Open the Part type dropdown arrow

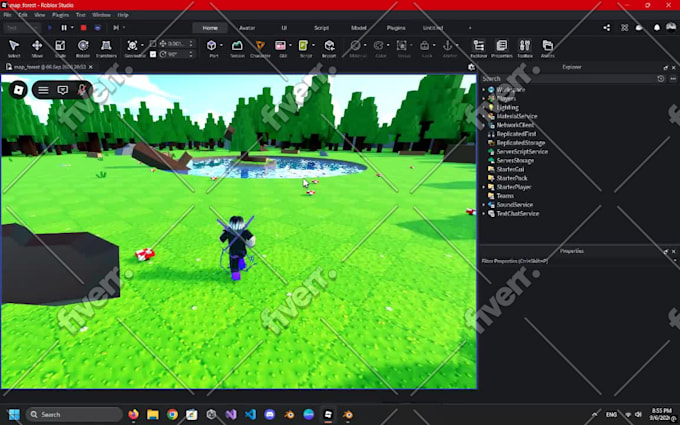coord(221,45)
